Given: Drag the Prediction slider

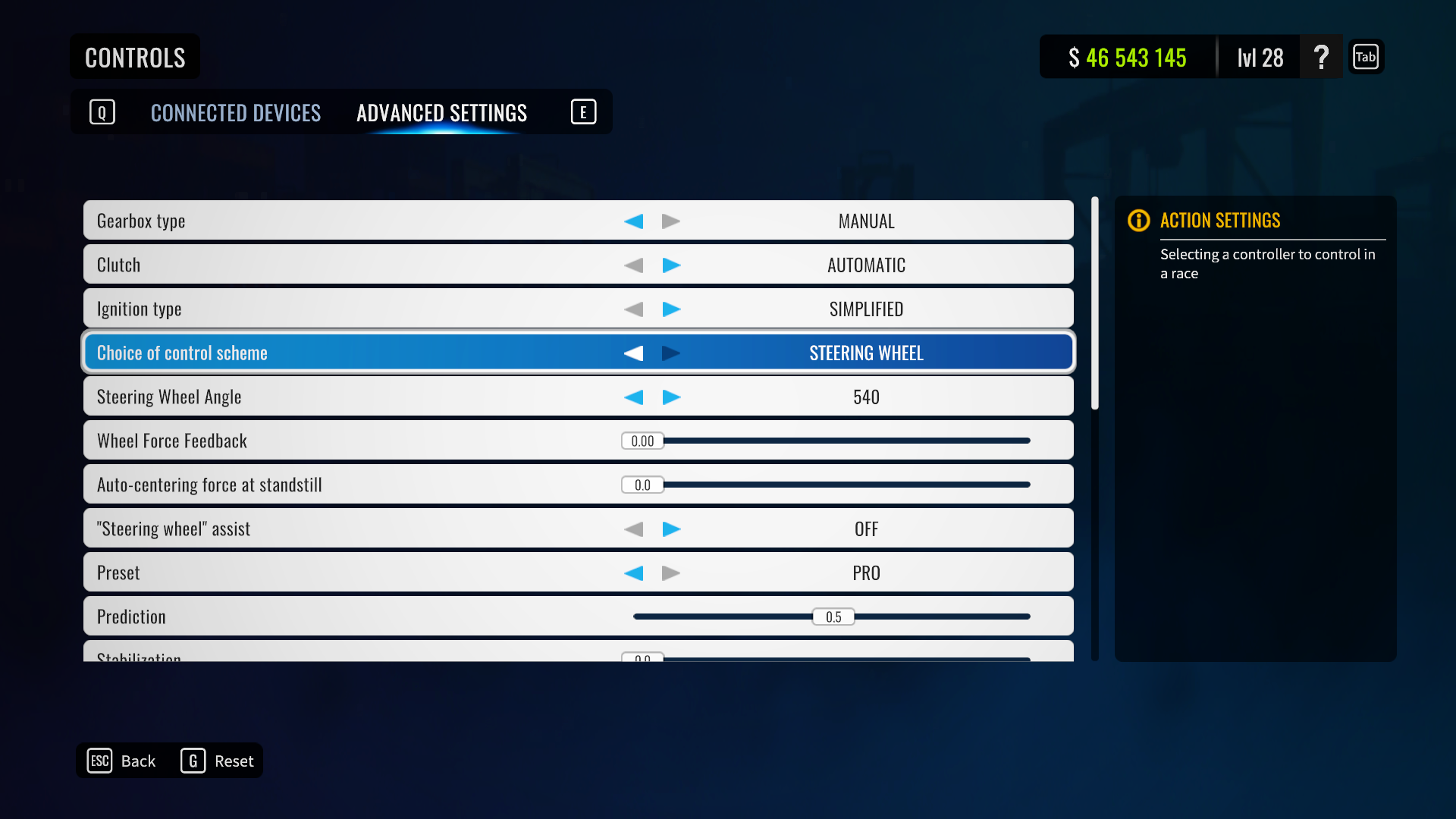Looking at the screenshot, I should (831, 616).
